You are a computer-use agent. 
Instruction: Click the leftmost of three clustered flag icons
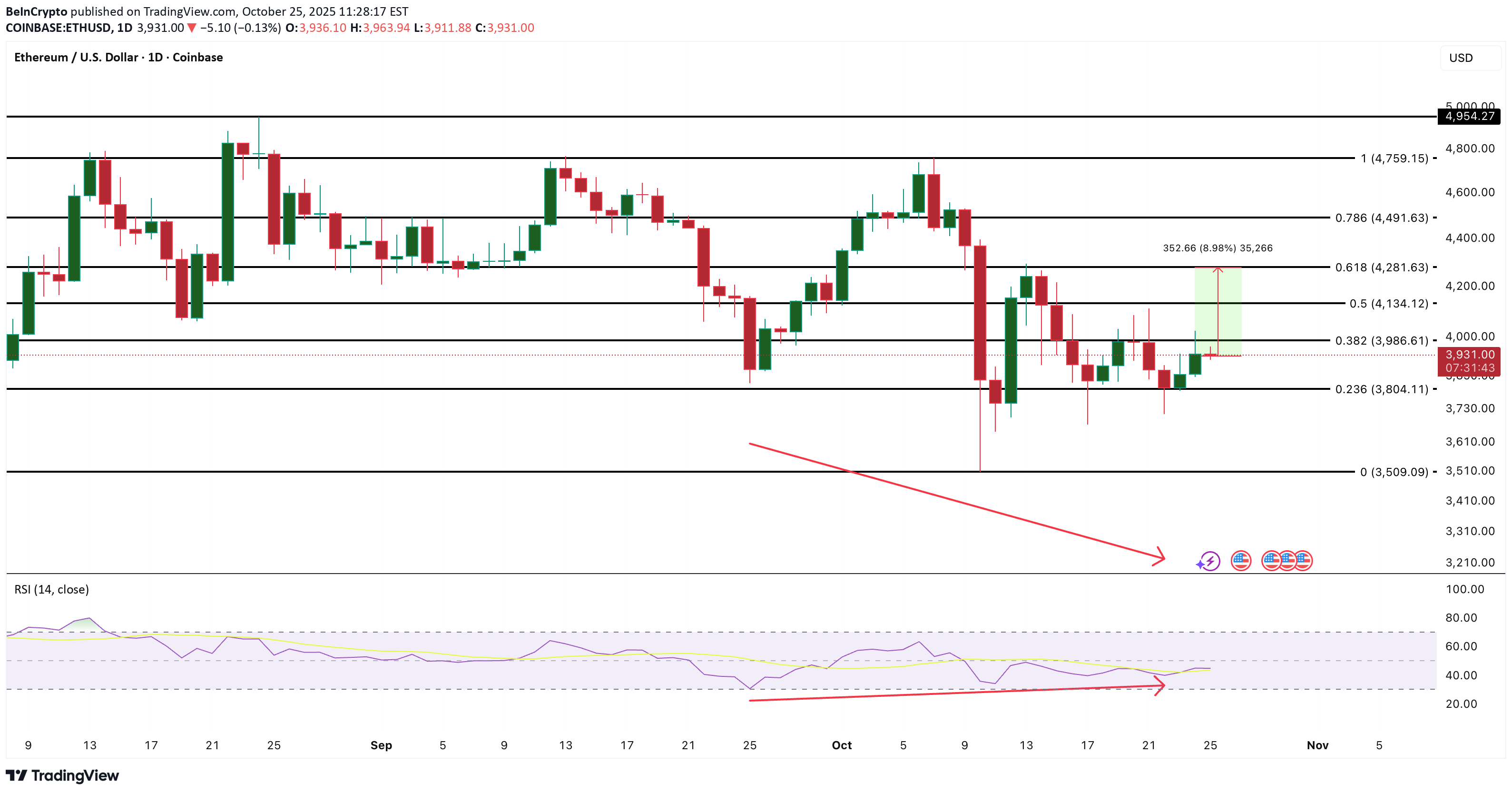[1270, 561]
